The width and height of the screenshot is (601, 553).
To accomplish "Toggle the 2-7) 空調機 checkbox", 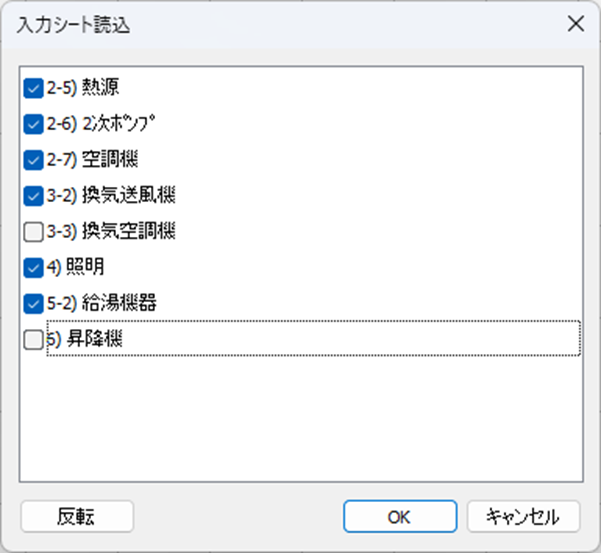I will coord(33,160).
